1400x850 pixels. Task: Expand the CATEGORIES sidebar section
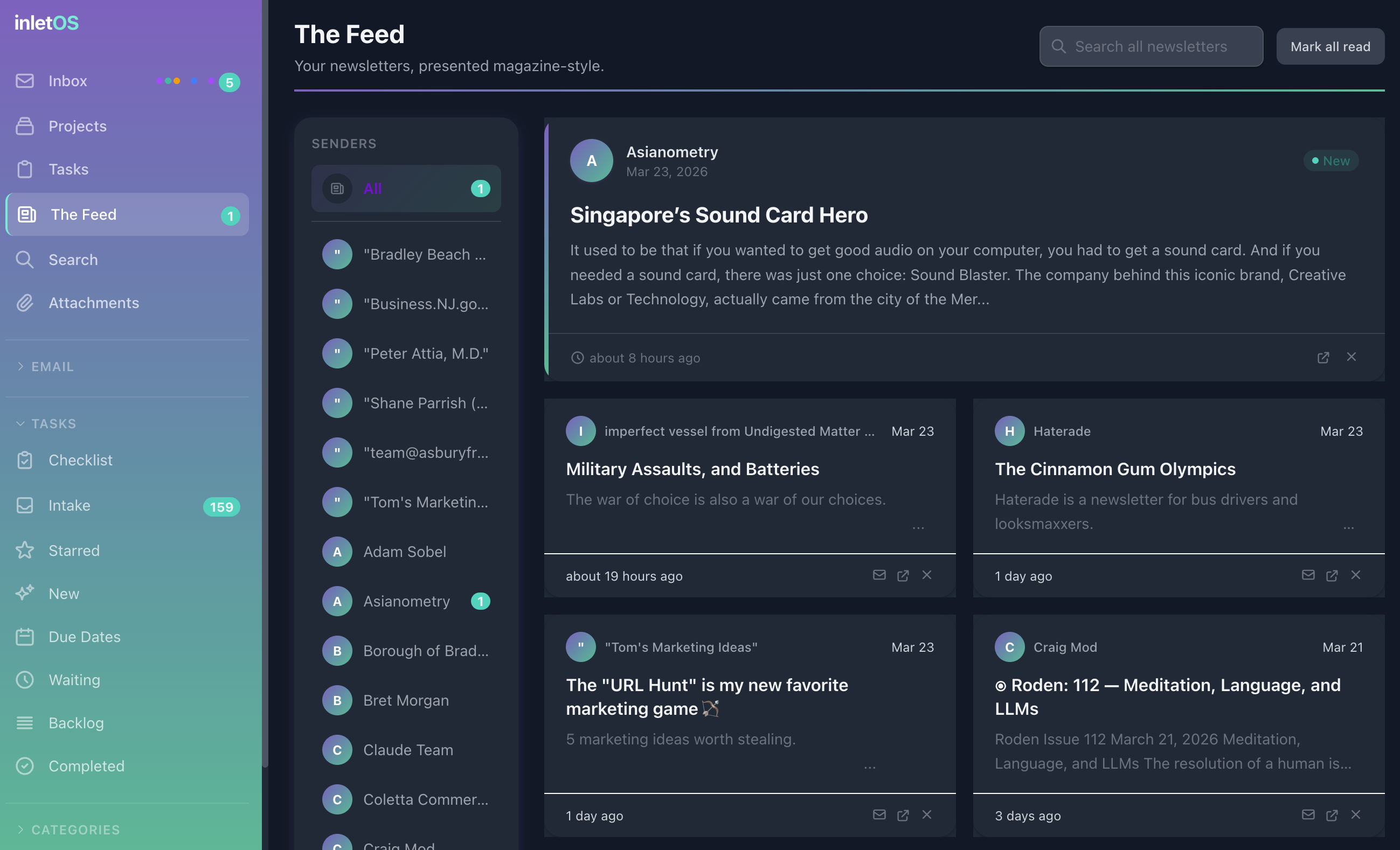pos(75,830)
